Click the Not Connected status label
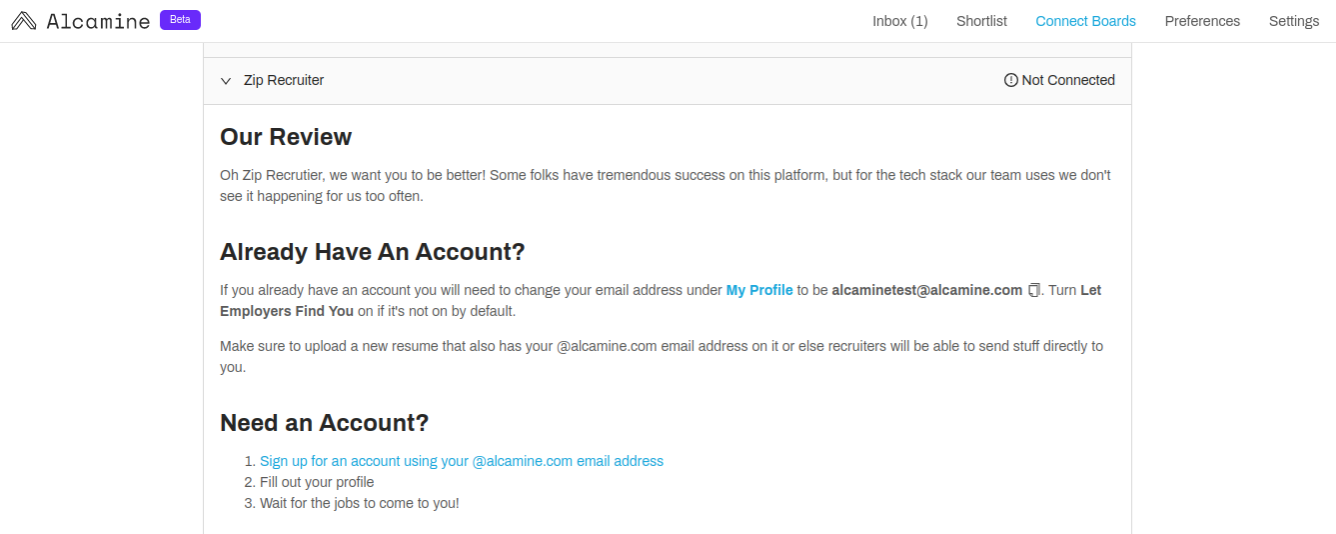 (1067, 80)
